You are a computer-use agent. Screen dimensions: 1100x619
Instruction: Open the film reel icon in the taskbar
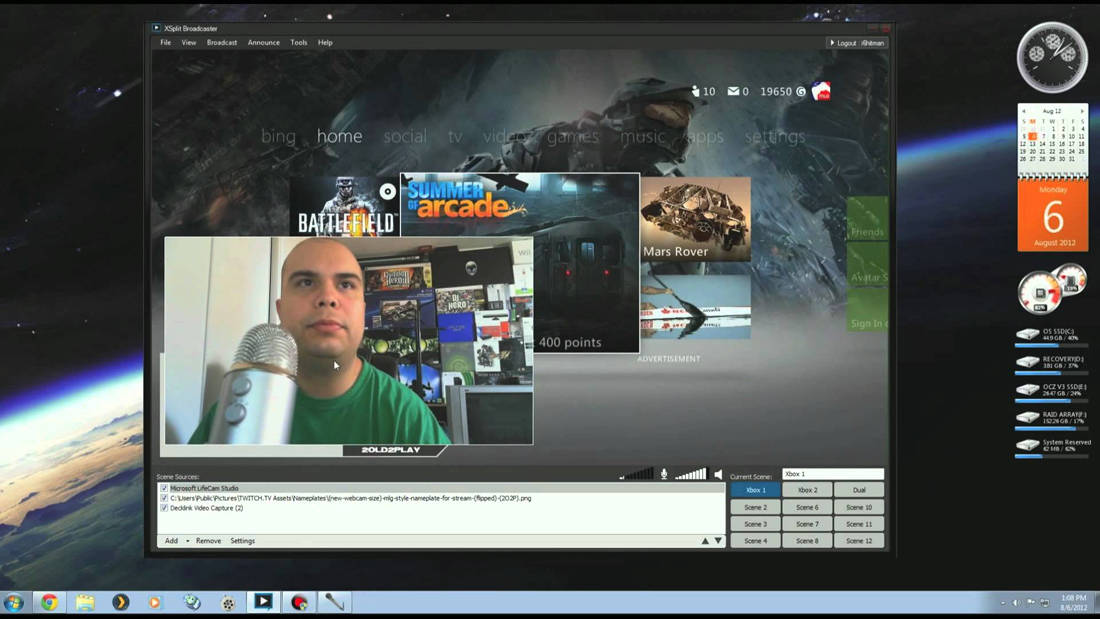tap(228, 602)
